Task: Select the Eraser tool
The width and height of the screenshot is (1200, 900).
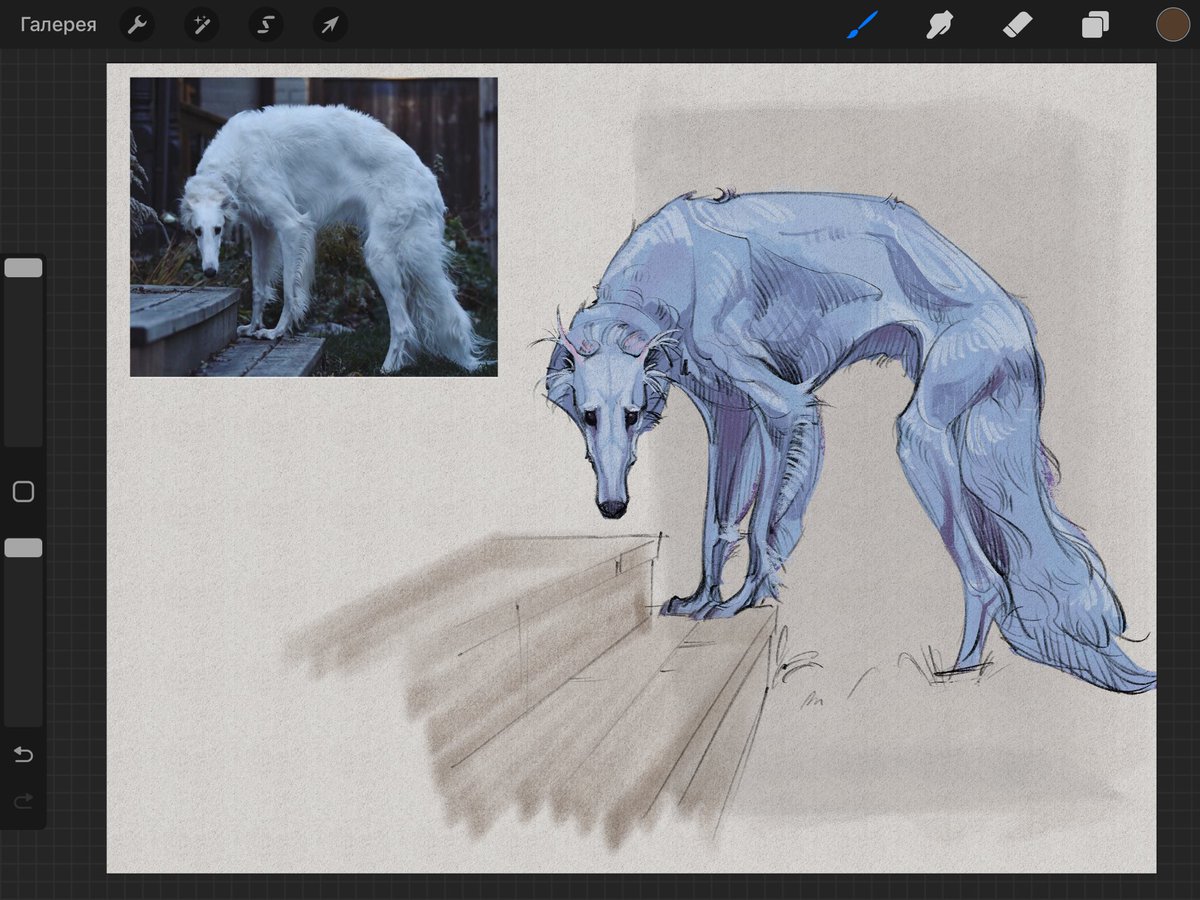Action: (x=1017, y=25)
